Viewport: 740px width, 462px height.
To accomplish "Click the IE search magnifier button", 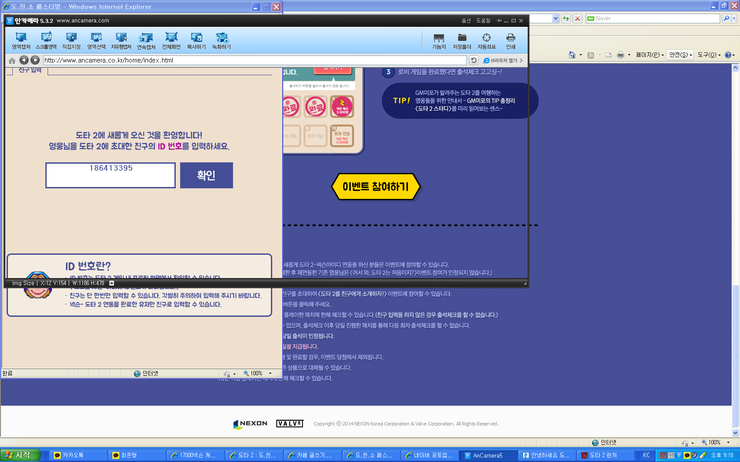I will click(x=726, y=18).
